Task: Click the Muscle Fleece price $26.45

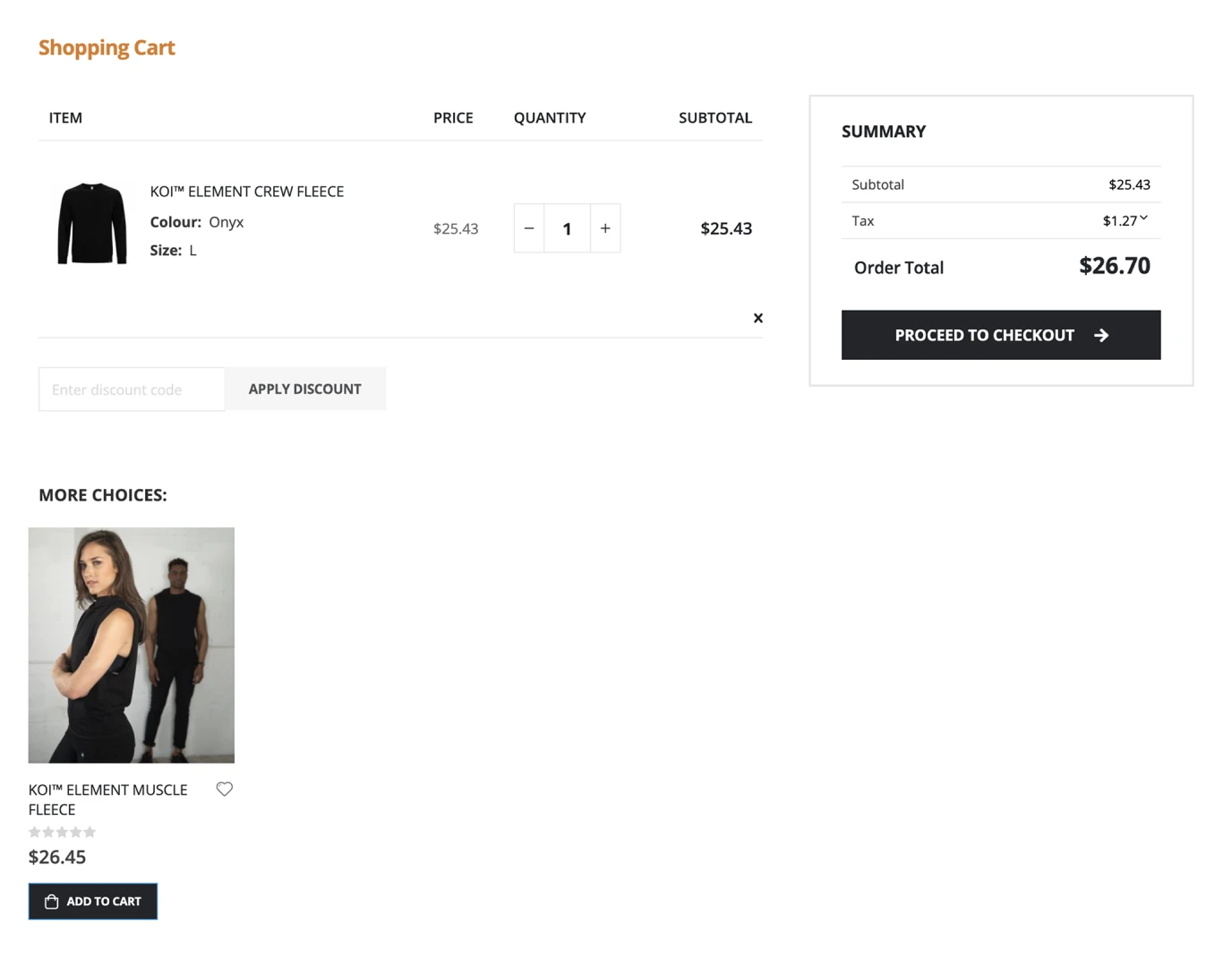Action: pyautogui.click(x=57, y=857)
